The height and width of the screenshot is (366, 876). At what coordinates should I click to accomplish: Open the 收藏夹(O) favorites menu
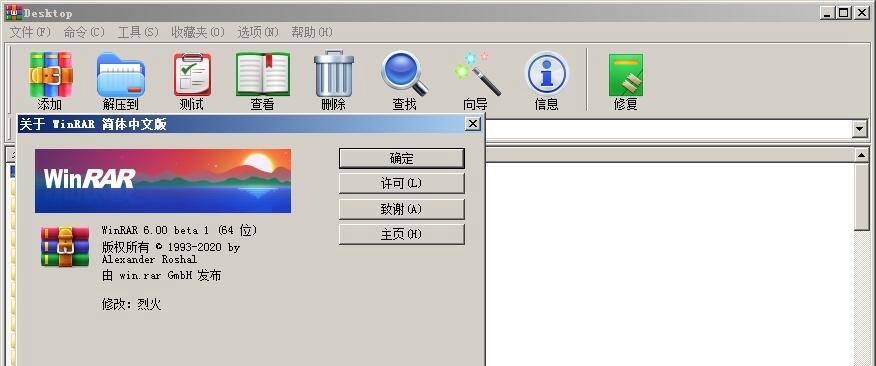198,32
